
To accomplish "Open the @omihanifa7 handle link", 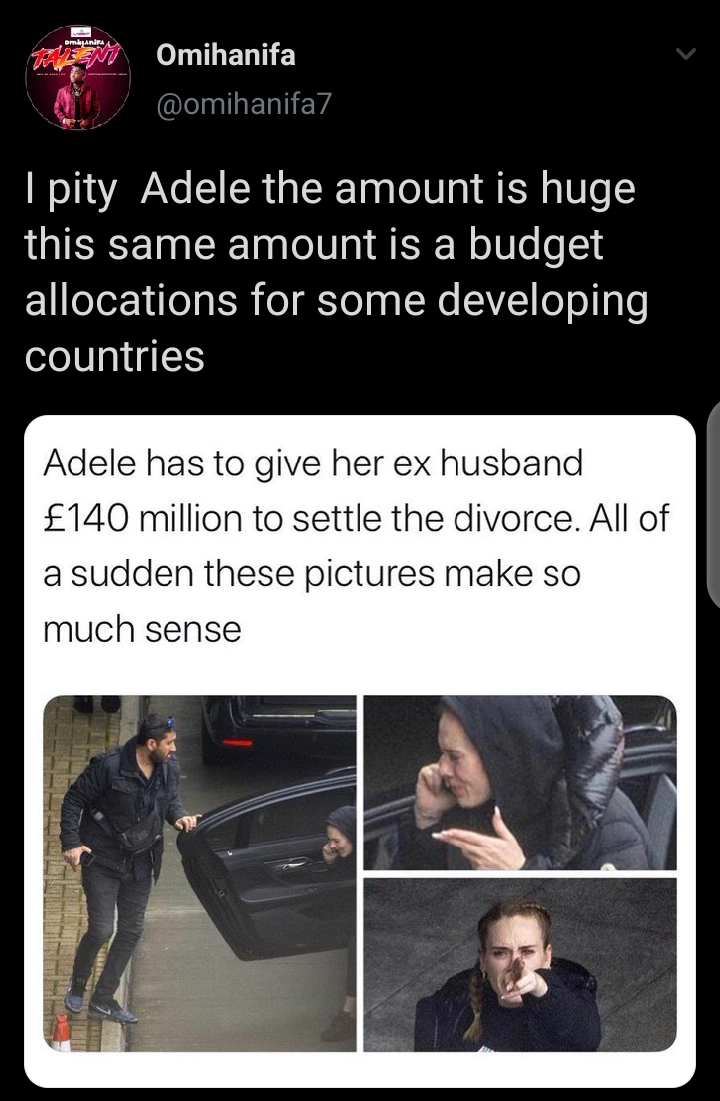I will click(x=244, y=104).
